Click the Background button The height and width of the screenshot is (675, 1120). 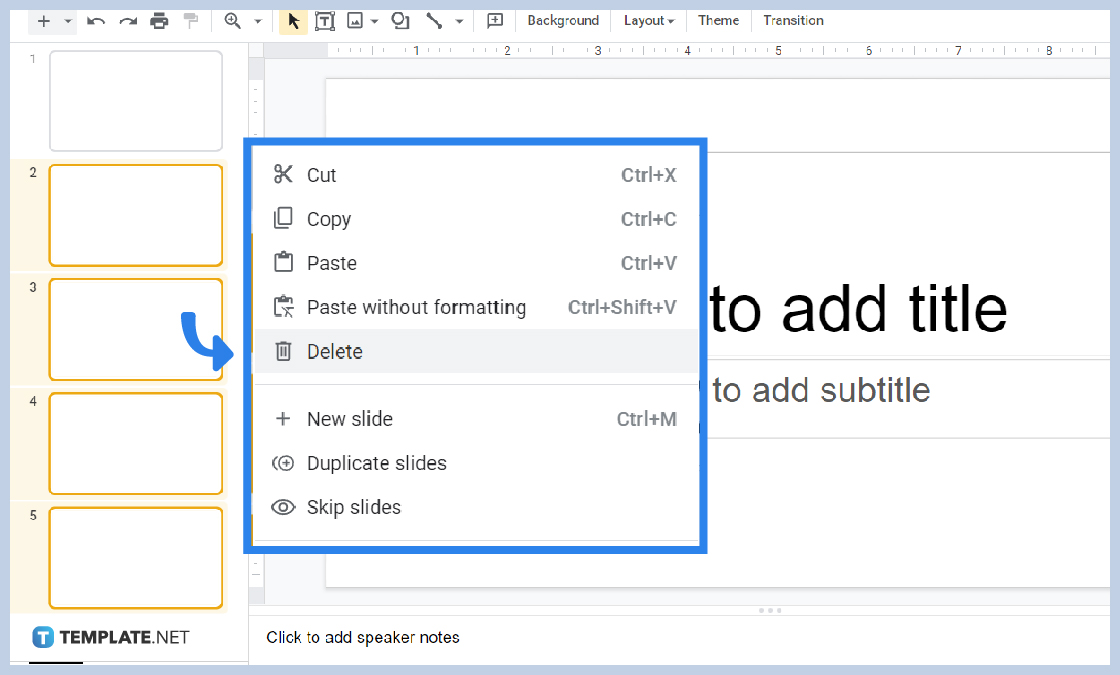[x=562, y=20]
